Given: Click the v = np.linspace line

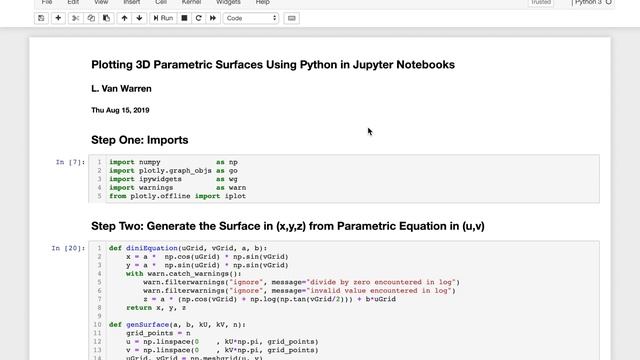Looking at the screenshot, I should coord(222,351).
